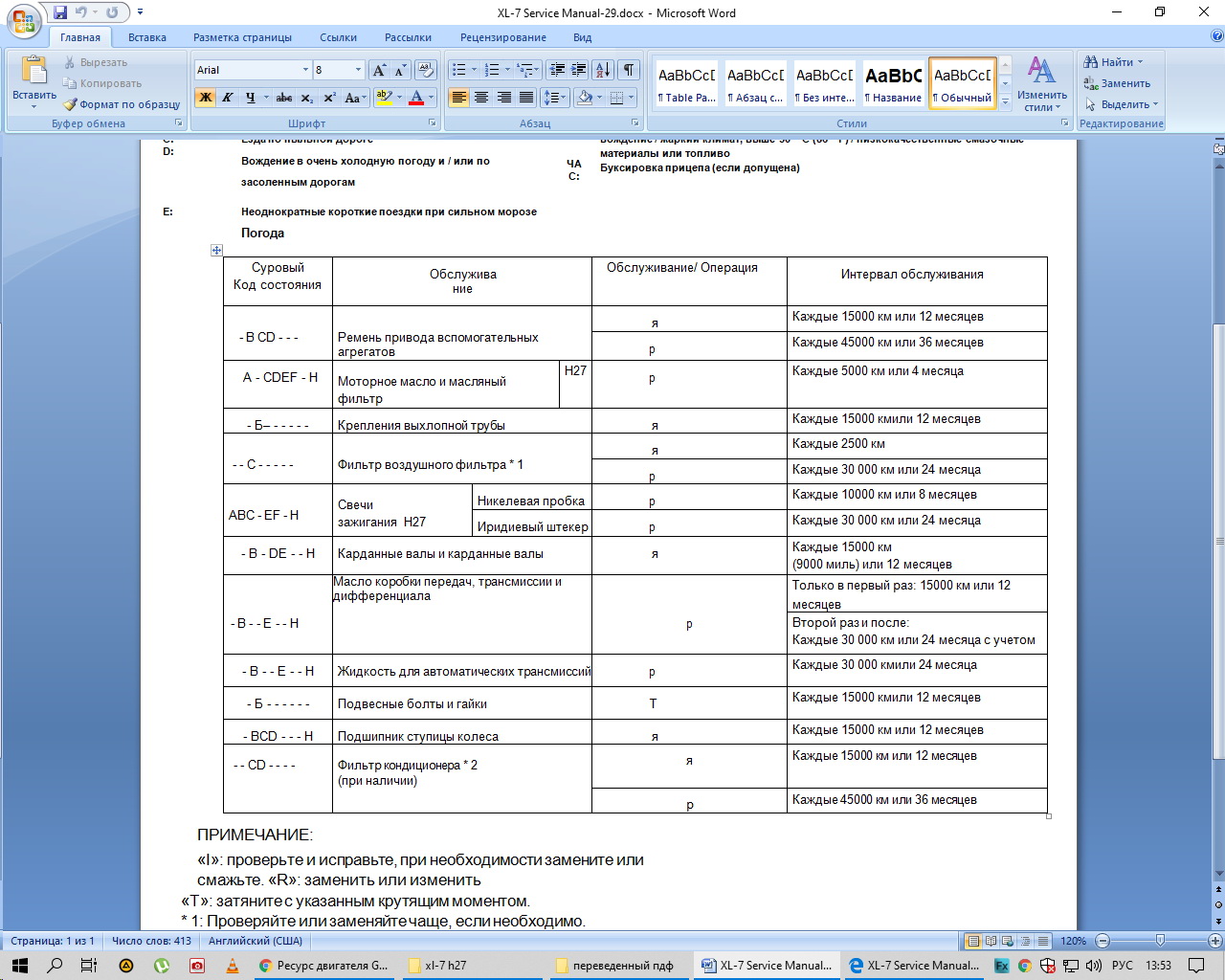Click the zoom slider in status bar
Image resolution: width=1225 pixels, height=980 pixels.
tap(1160, 941)
